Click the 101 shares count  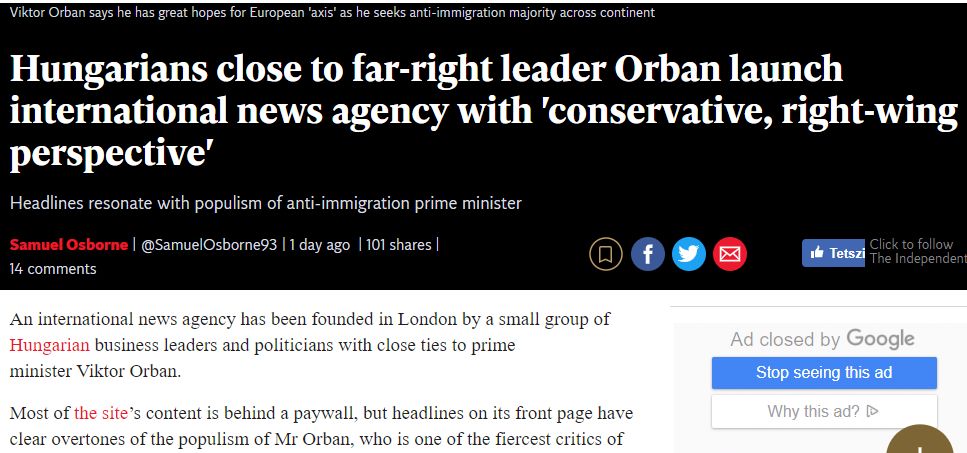click(398, 245)
